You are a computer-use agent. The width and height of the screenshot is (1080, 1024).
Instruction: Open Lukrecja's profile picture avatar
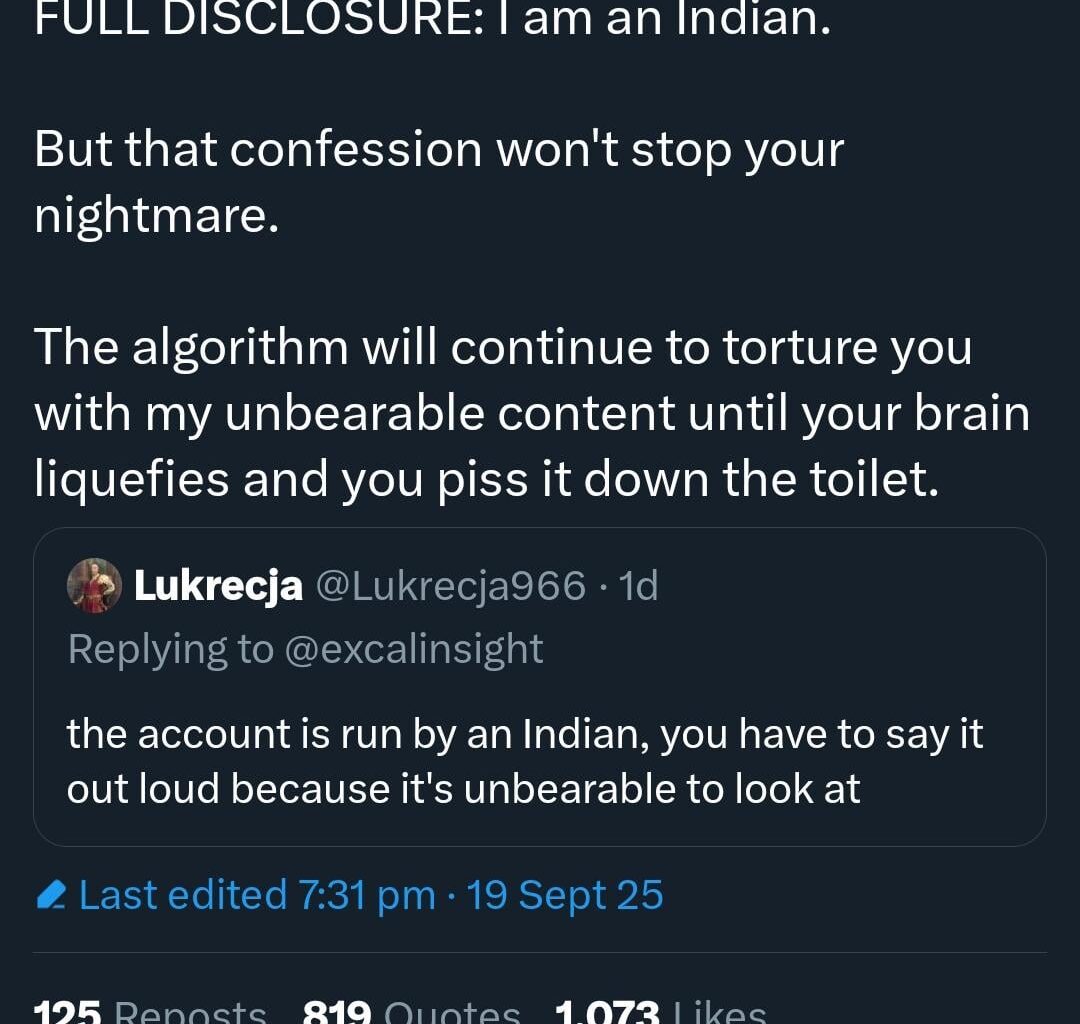(94, 586)
